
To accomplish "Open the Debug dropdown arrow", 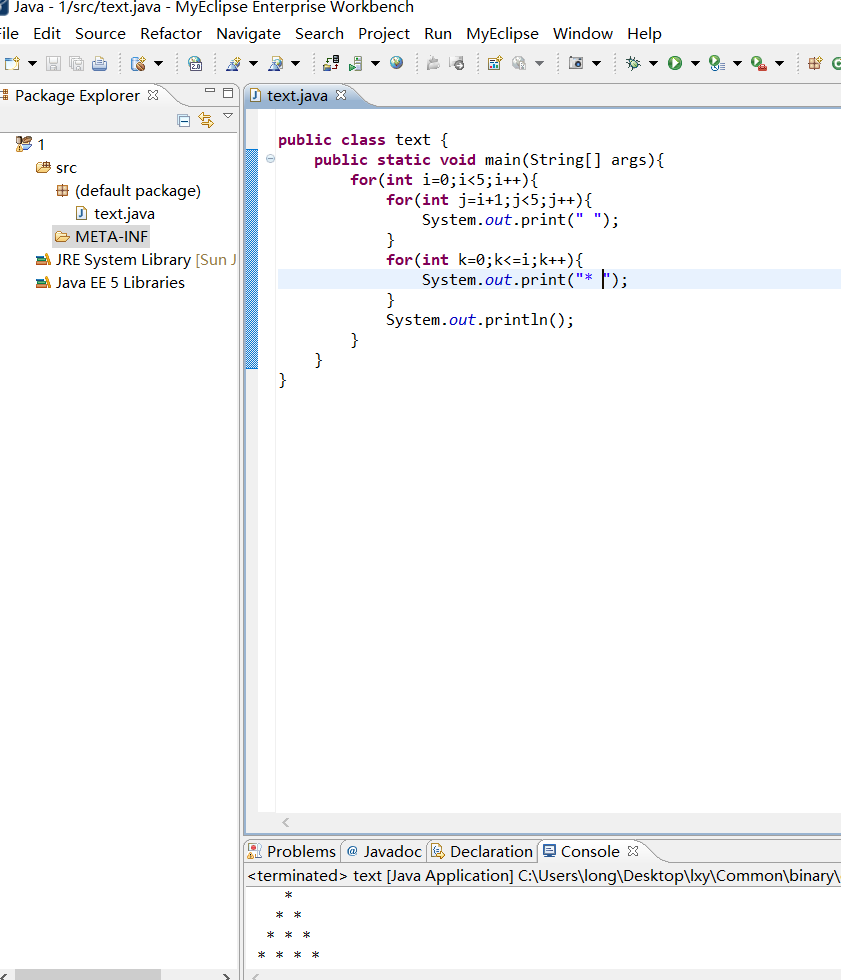I will click(x=653, y=63).
